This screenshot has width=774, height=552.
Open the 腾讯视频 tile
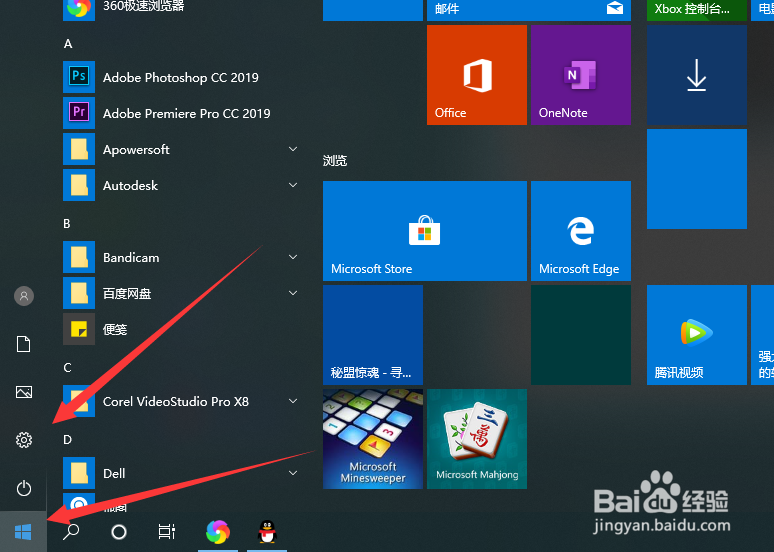point(697,335)
